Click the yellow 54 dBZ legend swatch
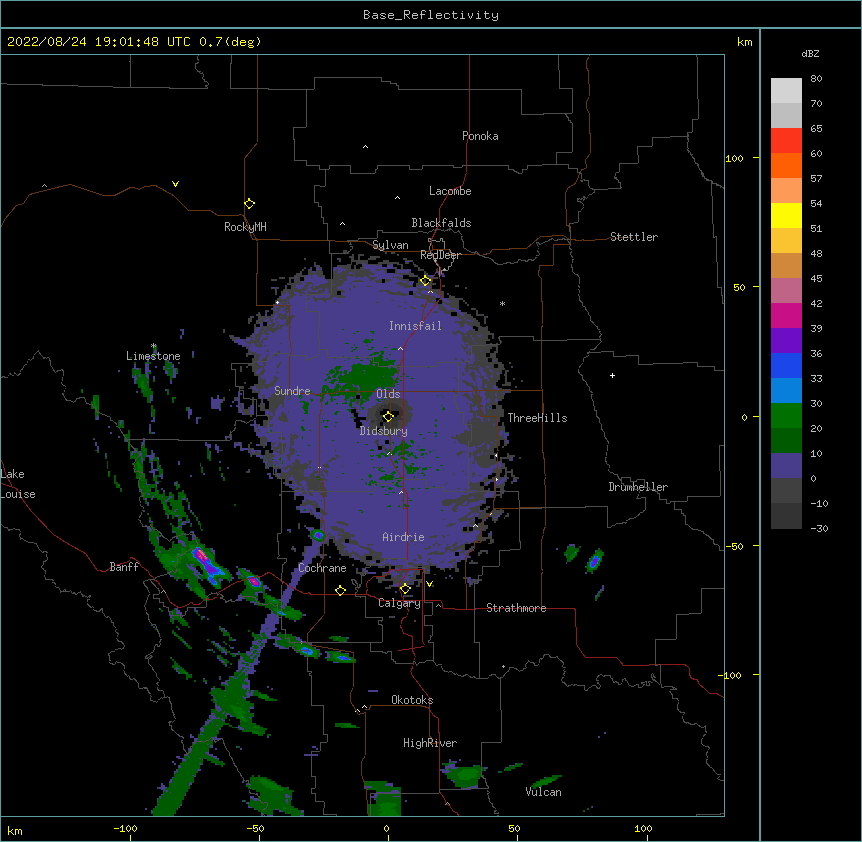Screen dimensions: 862x842 (x=786, y=215)
